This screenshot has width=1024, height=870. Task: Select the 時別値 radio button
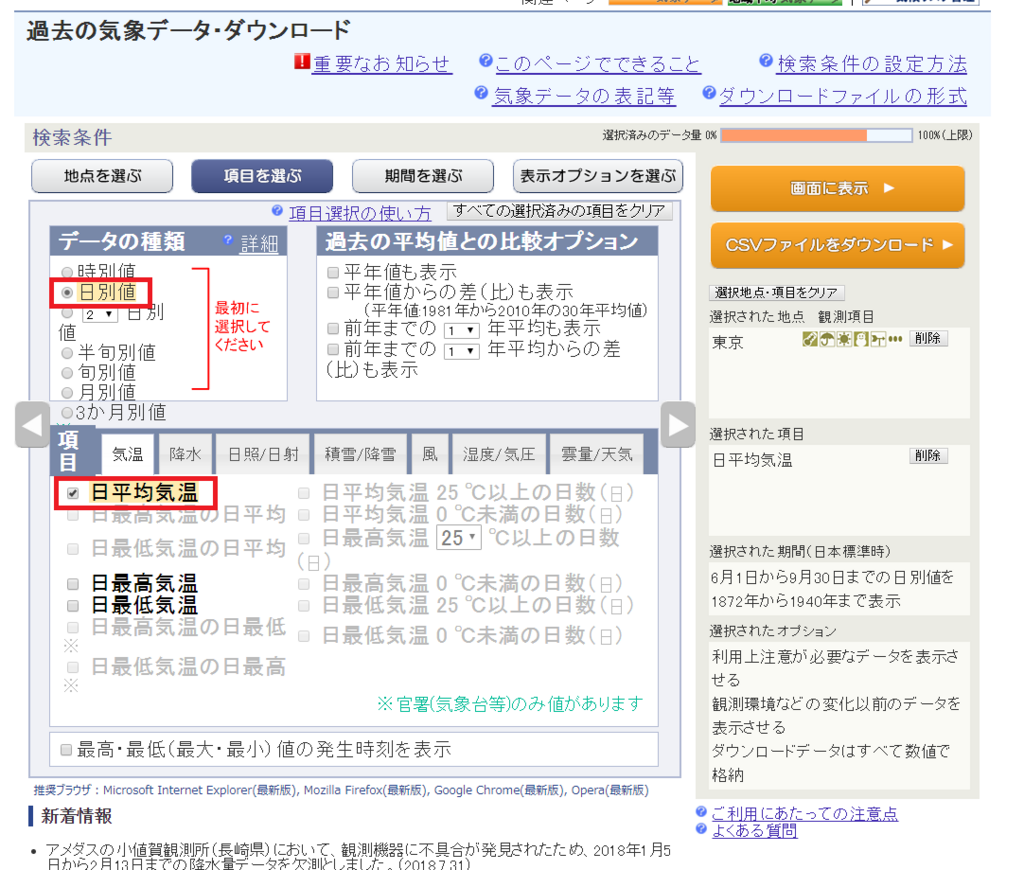click(67, 272)
